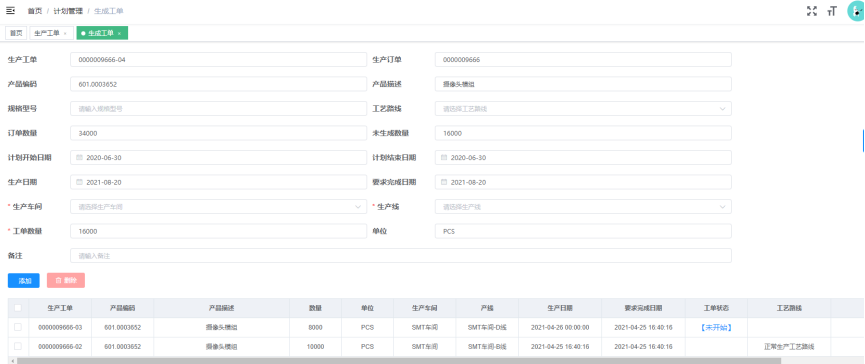This screenshot has width=865, height=364.
Task: Open calendar for 生产日期 field
Action: point(79,182)
